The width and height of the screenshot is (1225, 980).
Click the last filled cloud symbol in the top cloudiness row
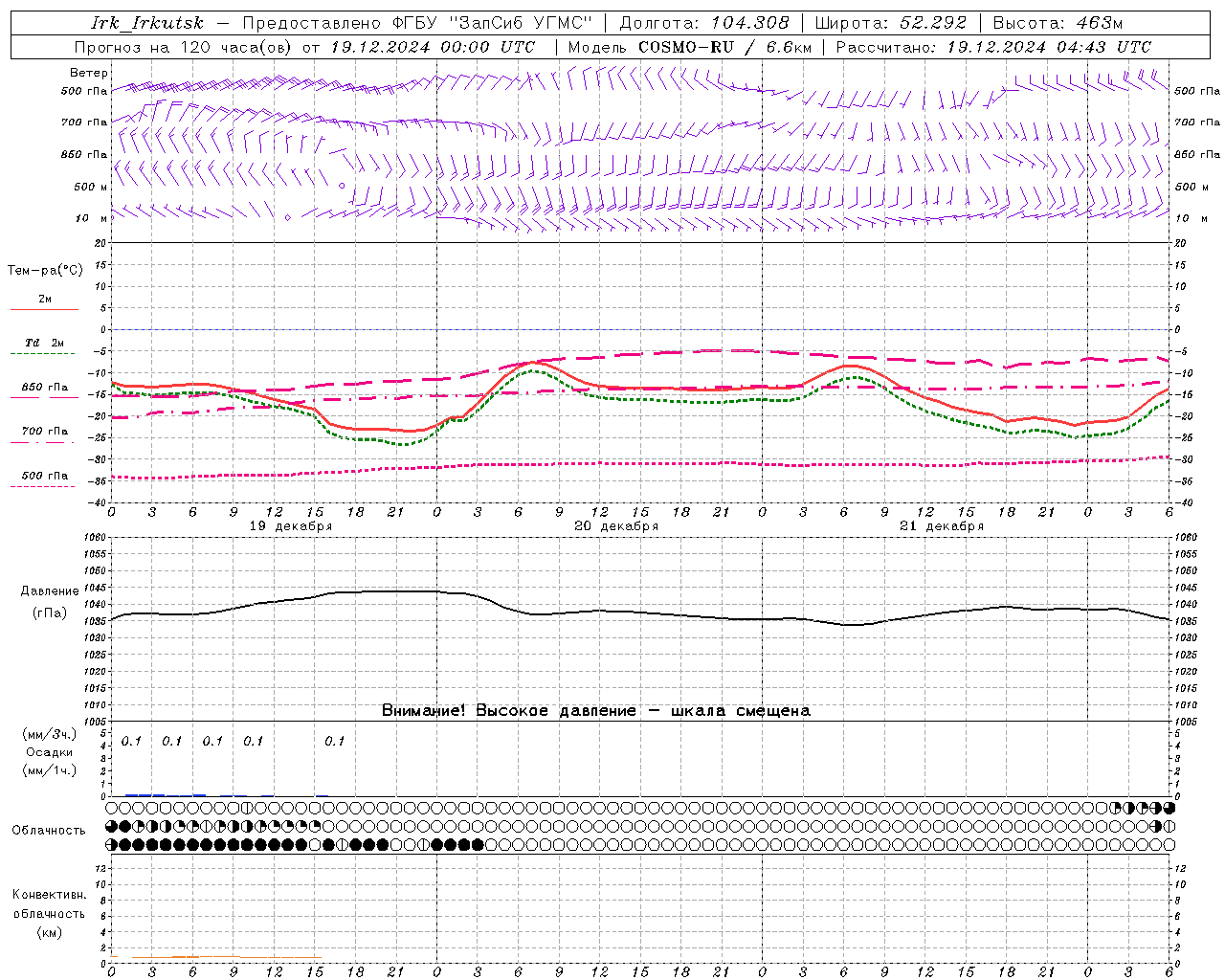coord(1169,809)
